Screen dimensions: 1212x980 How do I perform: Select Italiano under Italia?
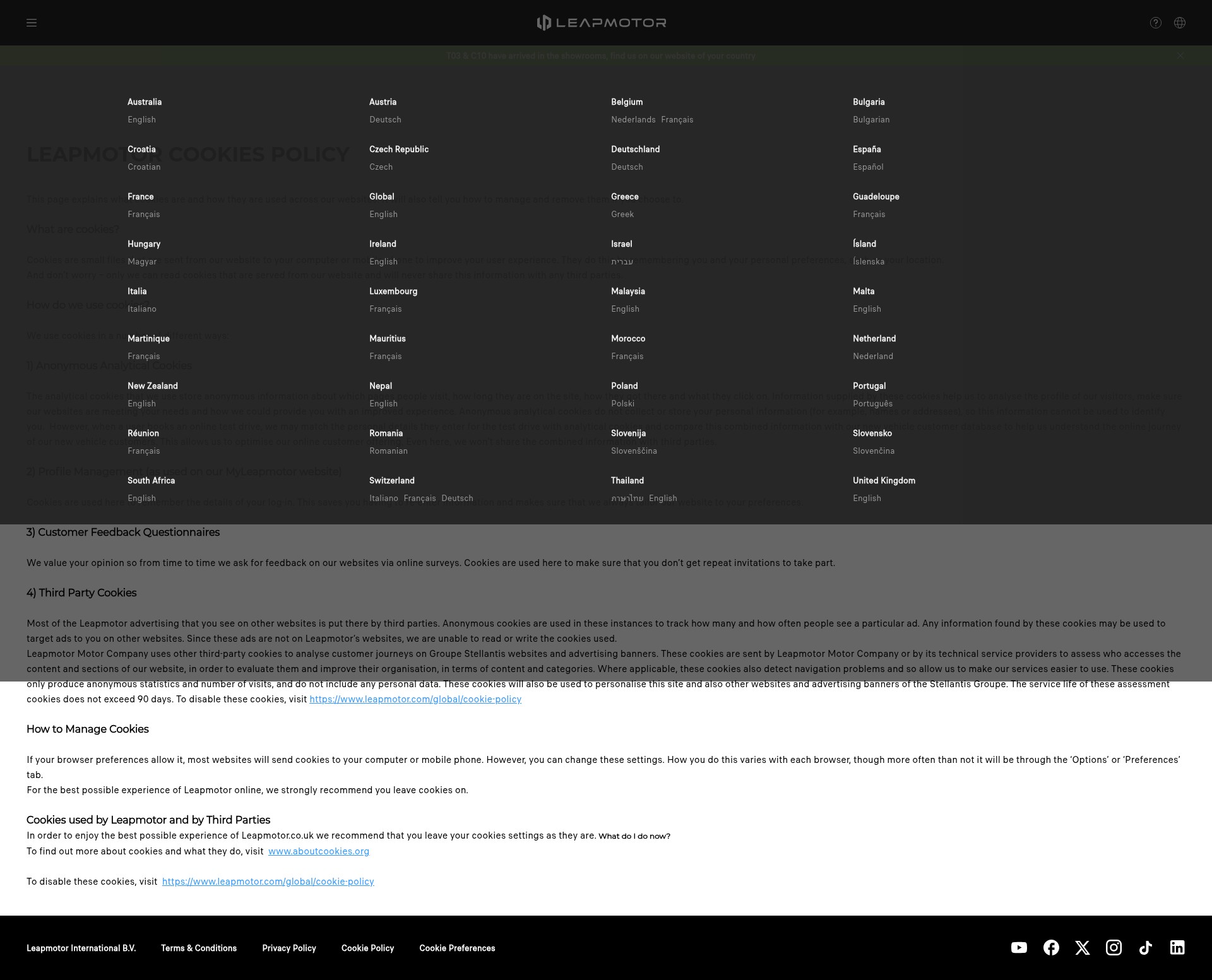pos(142,309)
